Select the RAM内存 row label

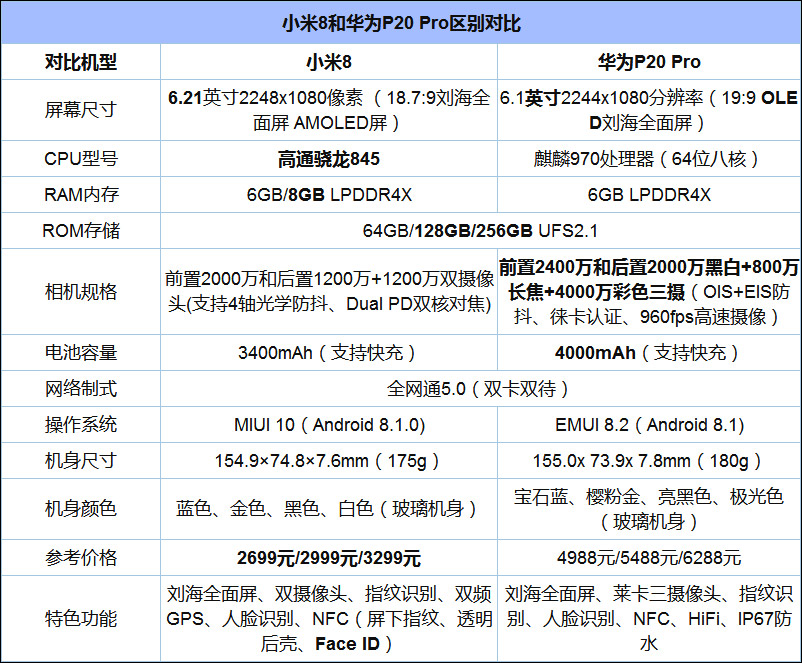[81, 194]
